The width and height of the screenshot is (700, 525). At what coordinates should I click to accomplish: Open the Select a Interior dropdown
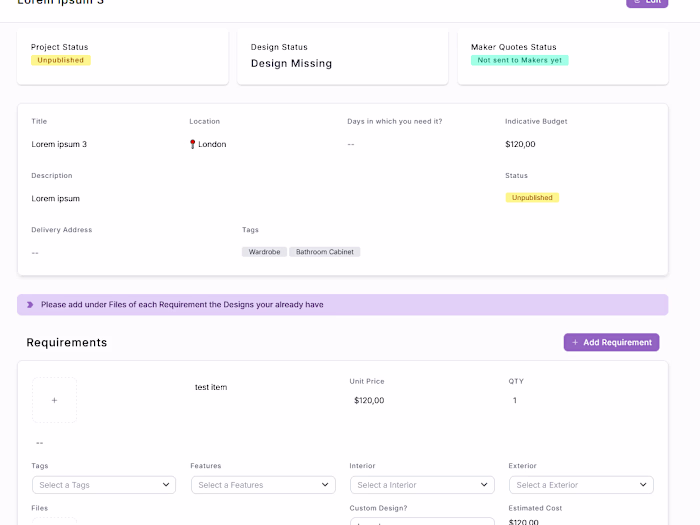pos(422,485)
